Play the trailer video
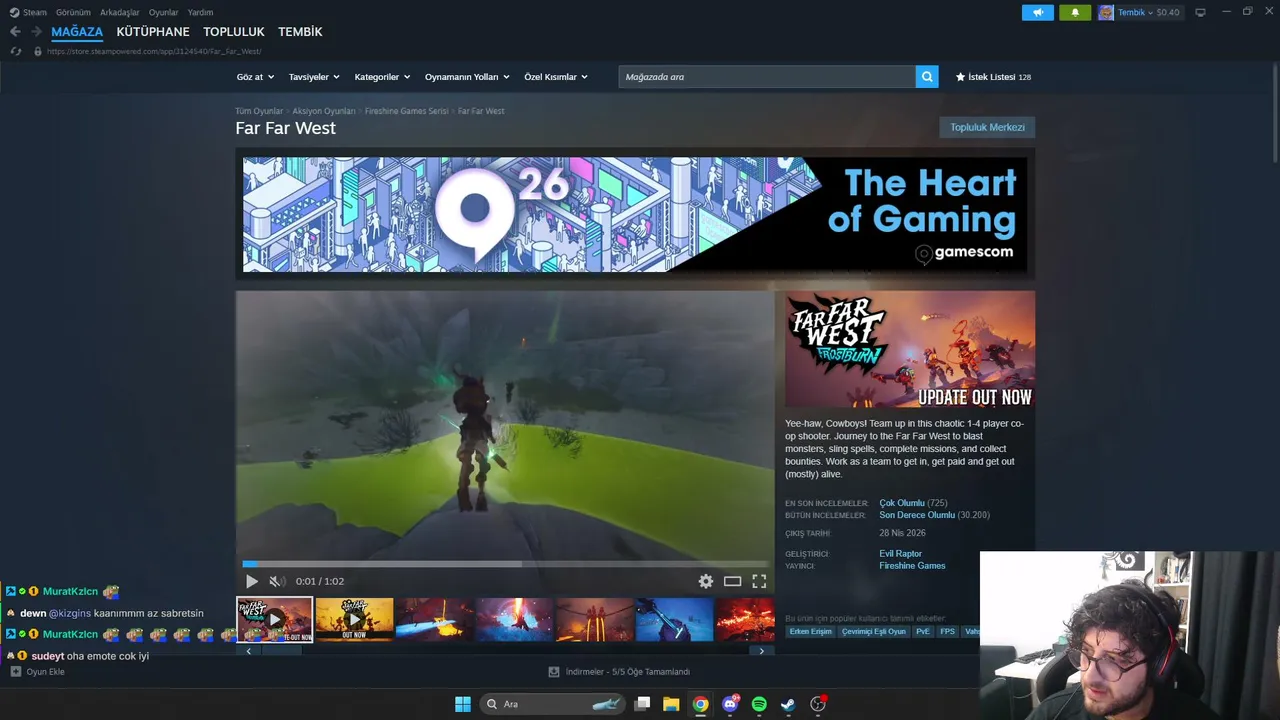 point(252,581)
